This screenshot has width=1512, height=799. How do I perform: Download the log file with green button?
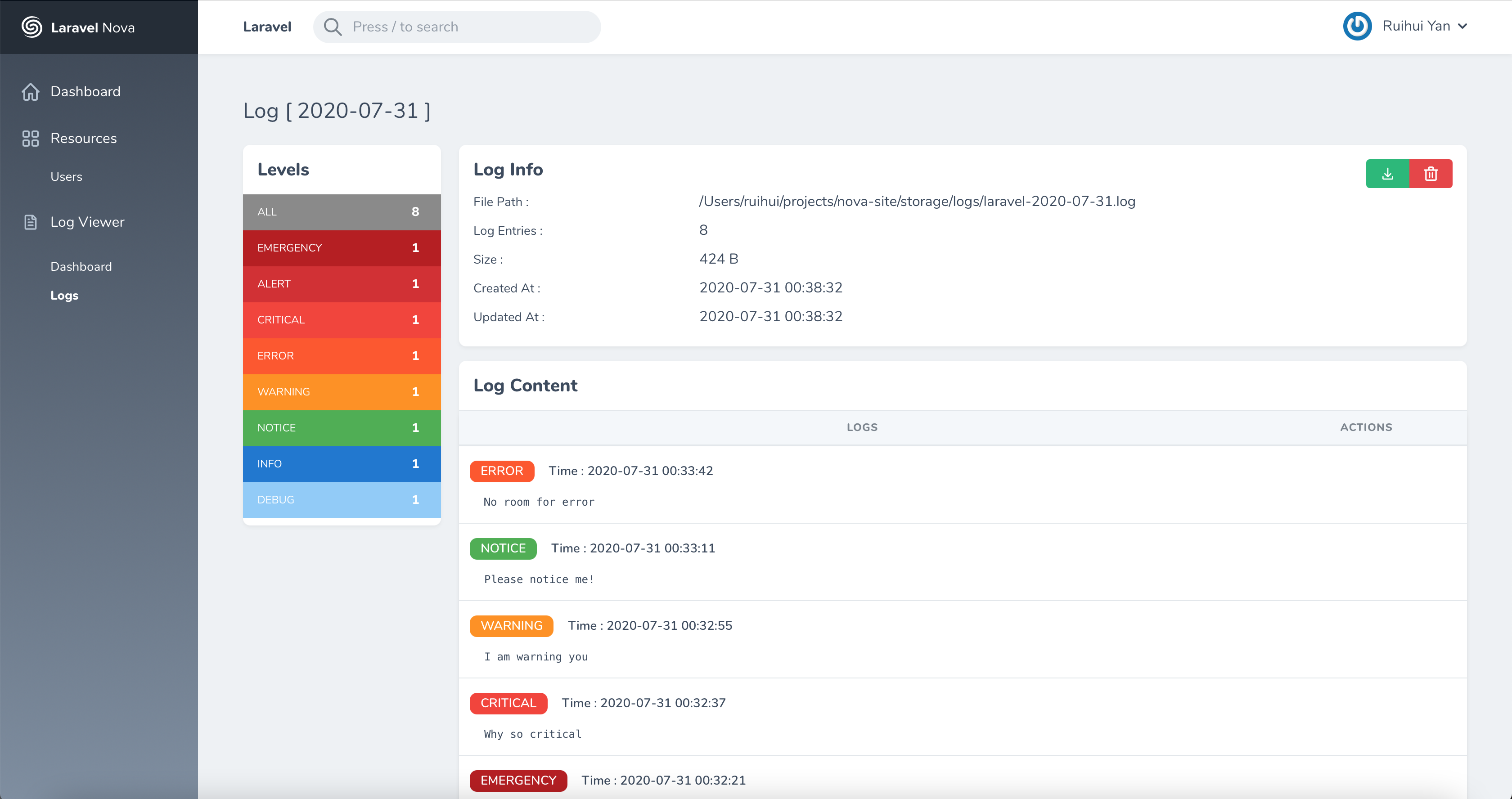[1387, 174]
